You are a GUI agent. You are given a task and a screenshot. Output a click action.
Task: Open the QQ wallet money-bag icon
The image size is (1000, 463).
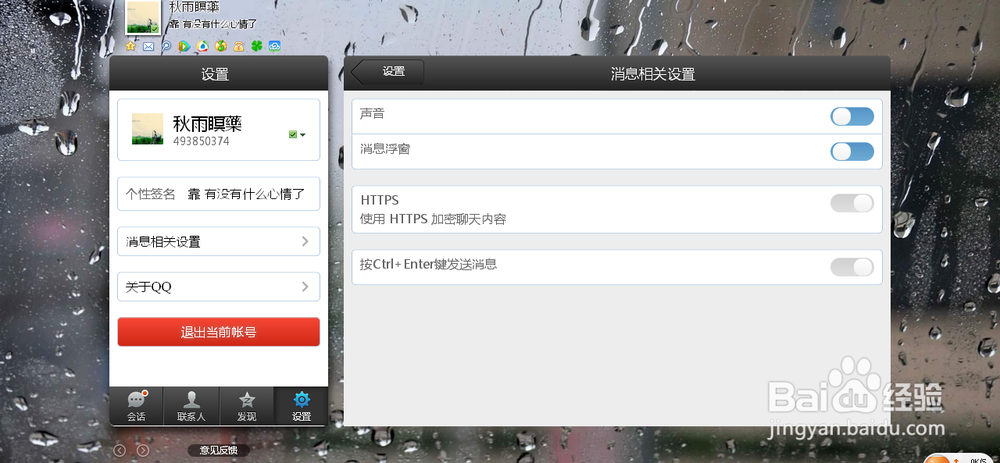click(239, 46)
